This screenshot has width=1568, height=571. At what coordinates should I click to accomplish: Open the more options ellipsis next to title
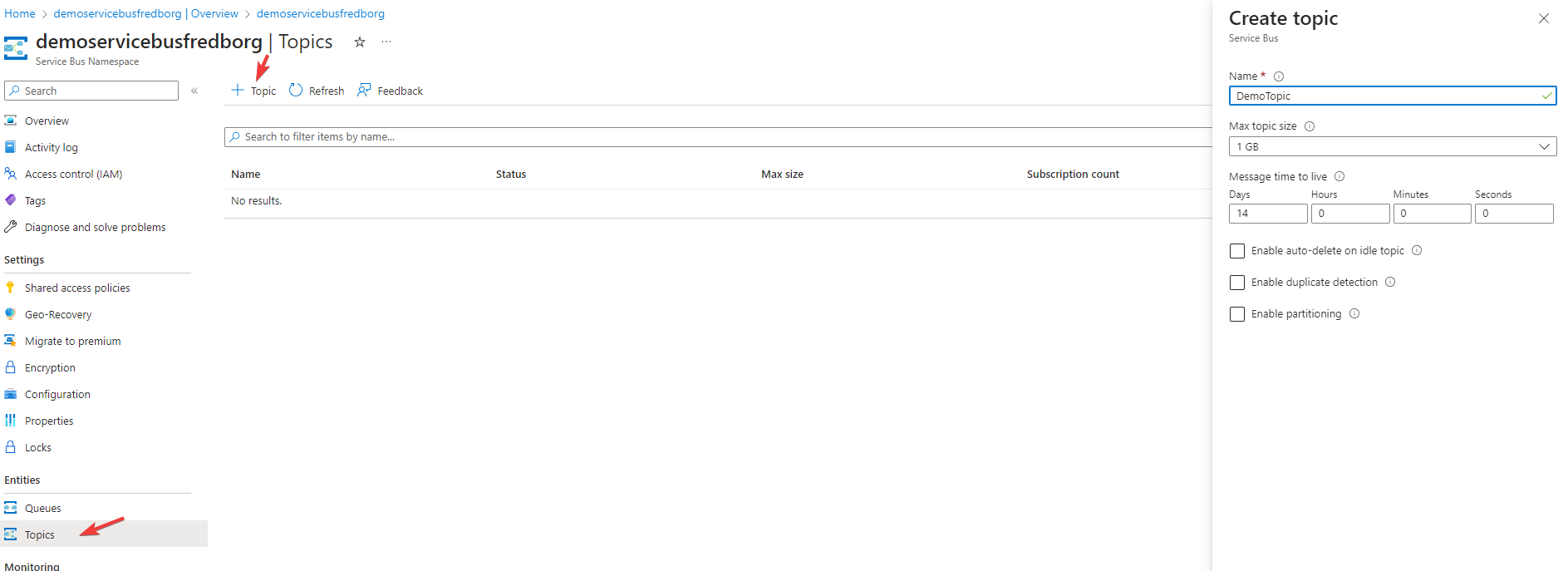point(386,42)
